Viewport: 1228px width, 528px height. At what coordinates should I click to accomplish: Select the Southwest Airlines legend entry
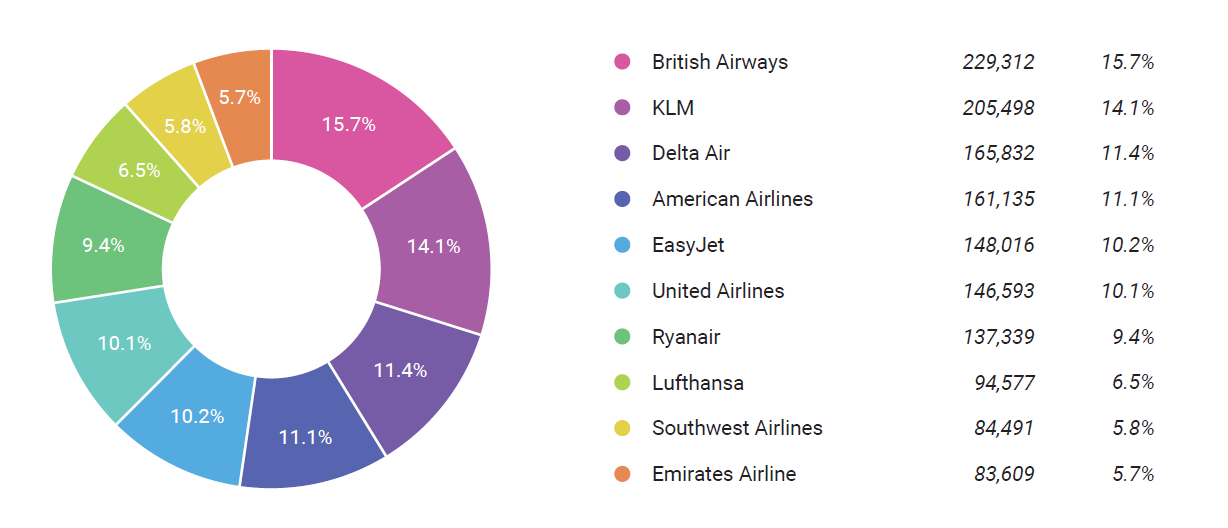click(x=737, y=428)
